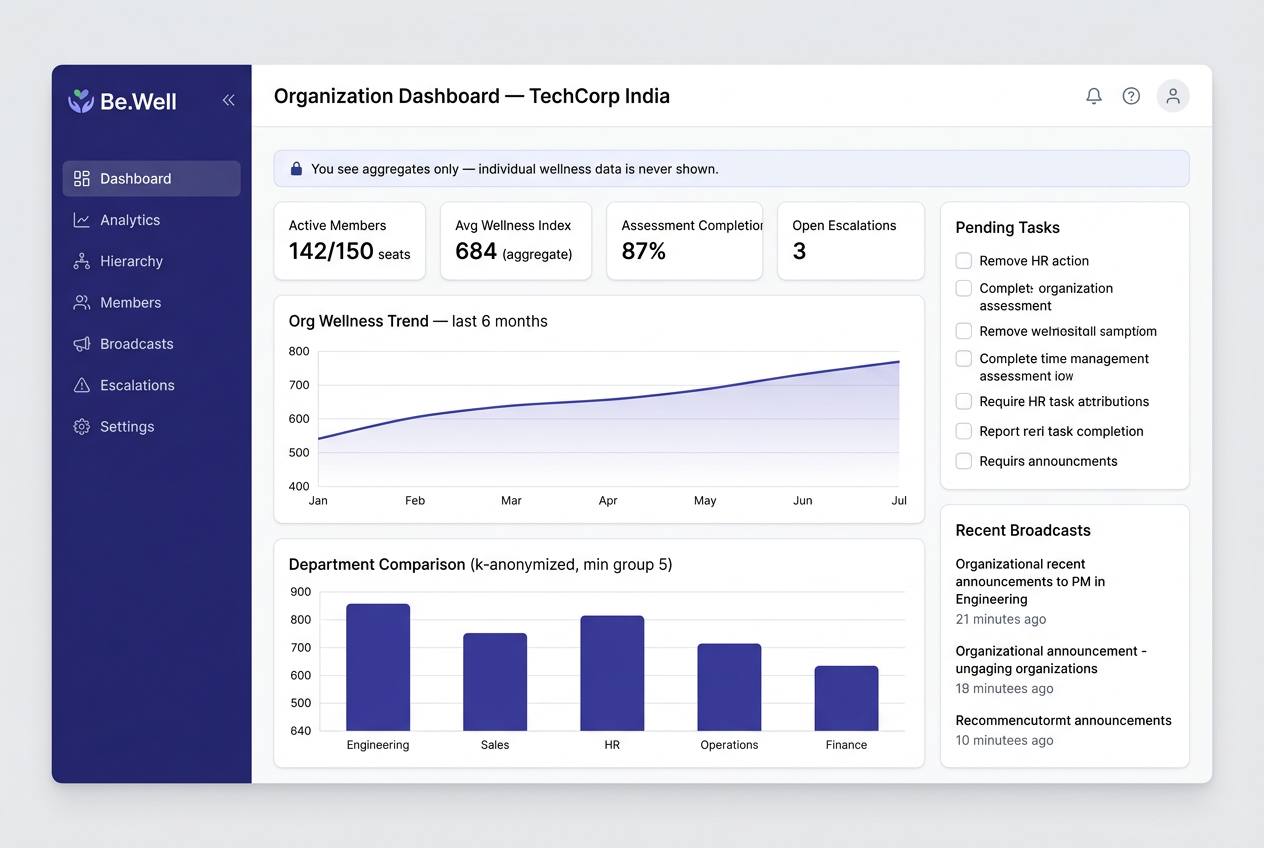Click the lock icon in privacy banner
The height and width of the screenshot is (848, 1264).
296,169
